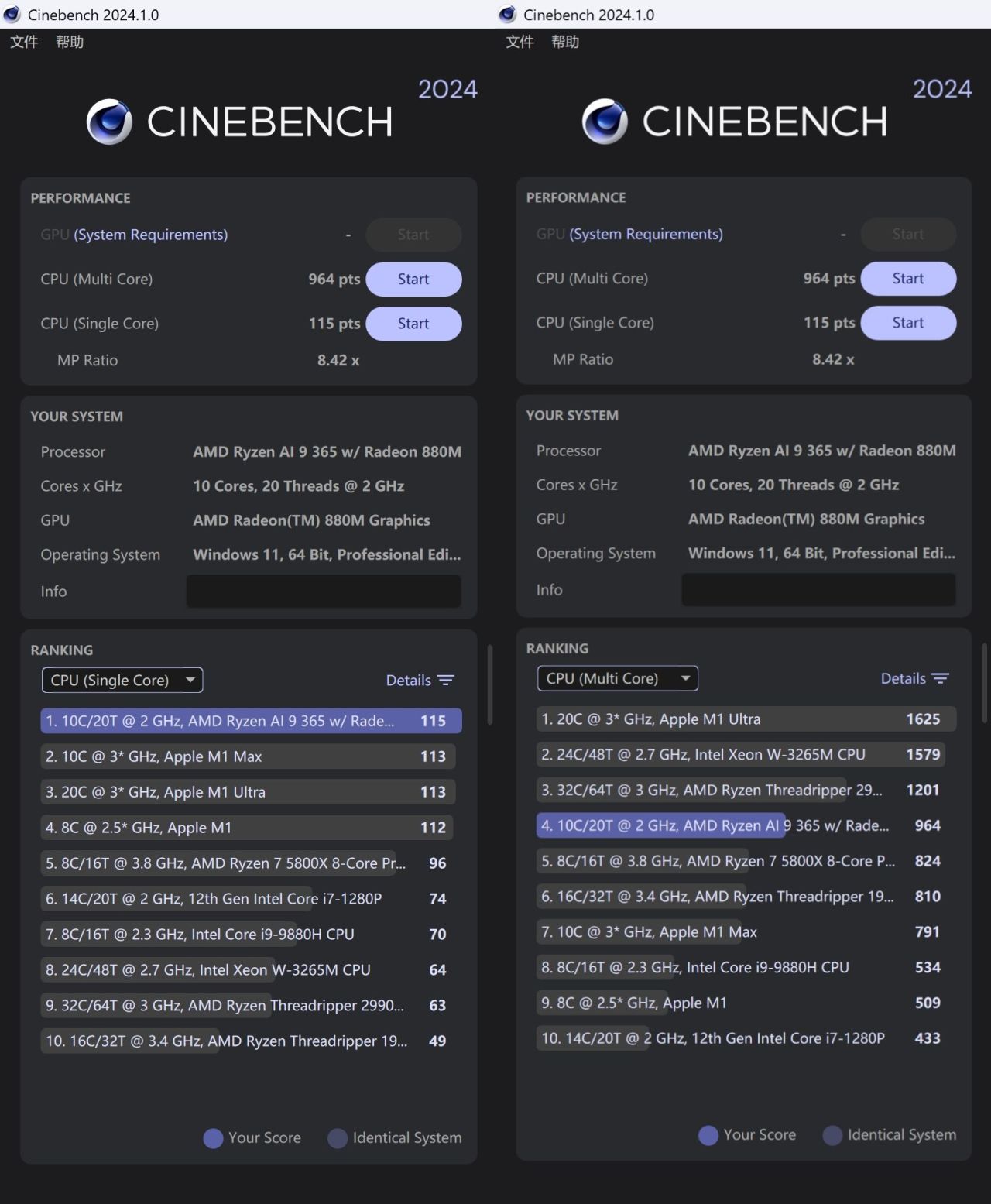Open the System Requirements link in right window

click(646, 234)
